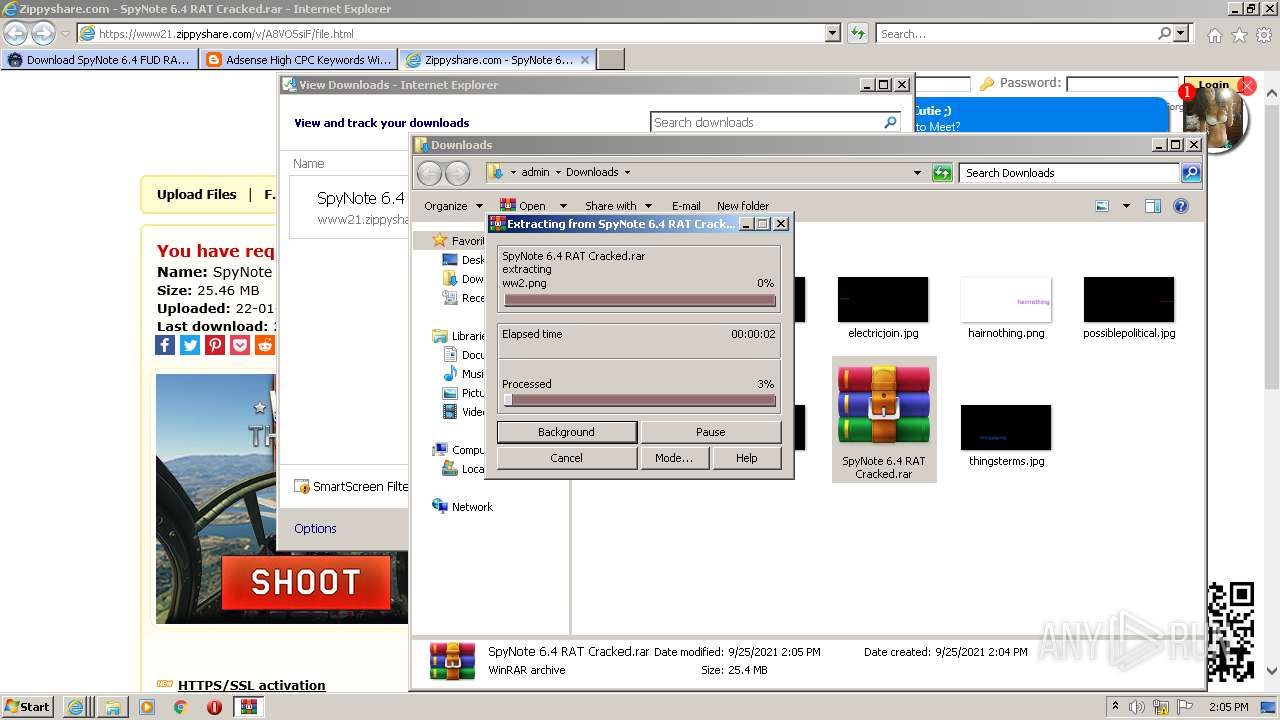This screenshot has width=1280, height=720.
Task: Focus the Search Downloads input field
Action: pos(1070,173)
